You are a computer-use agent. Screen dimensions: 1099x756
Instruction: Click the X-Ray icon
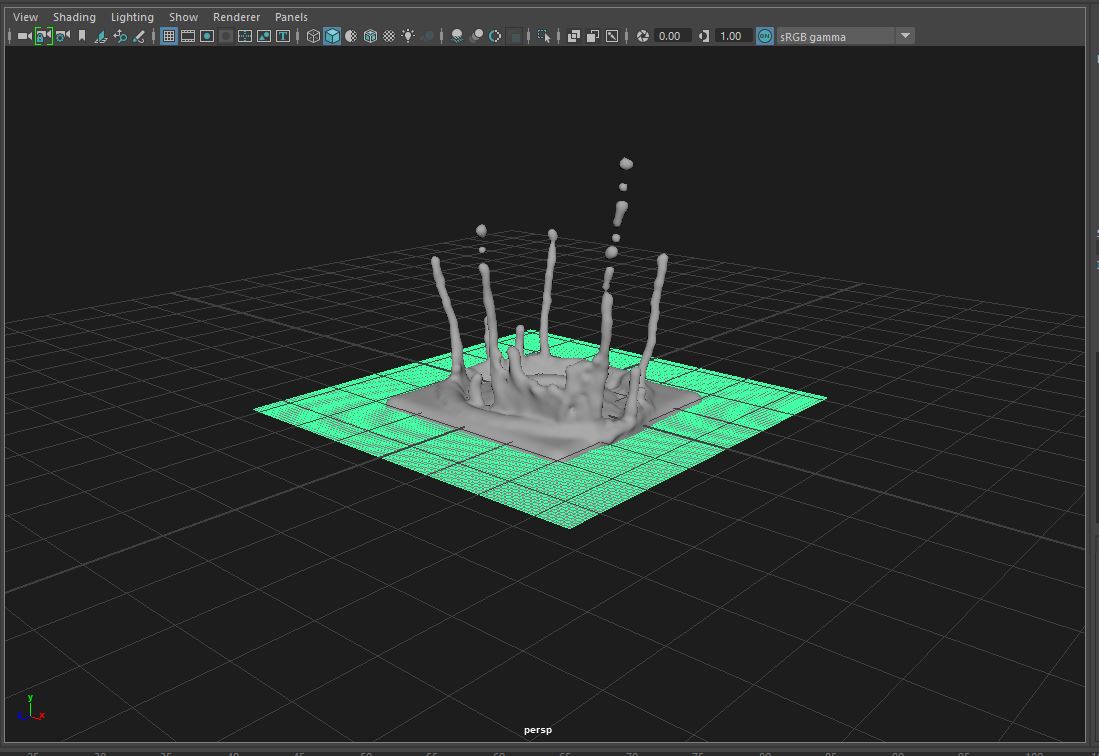click(573, 36)
